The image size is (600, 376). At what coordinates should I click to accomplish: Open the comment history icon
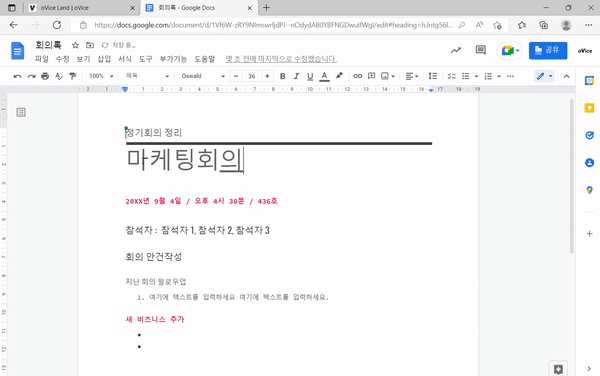[x=481, y=50]
